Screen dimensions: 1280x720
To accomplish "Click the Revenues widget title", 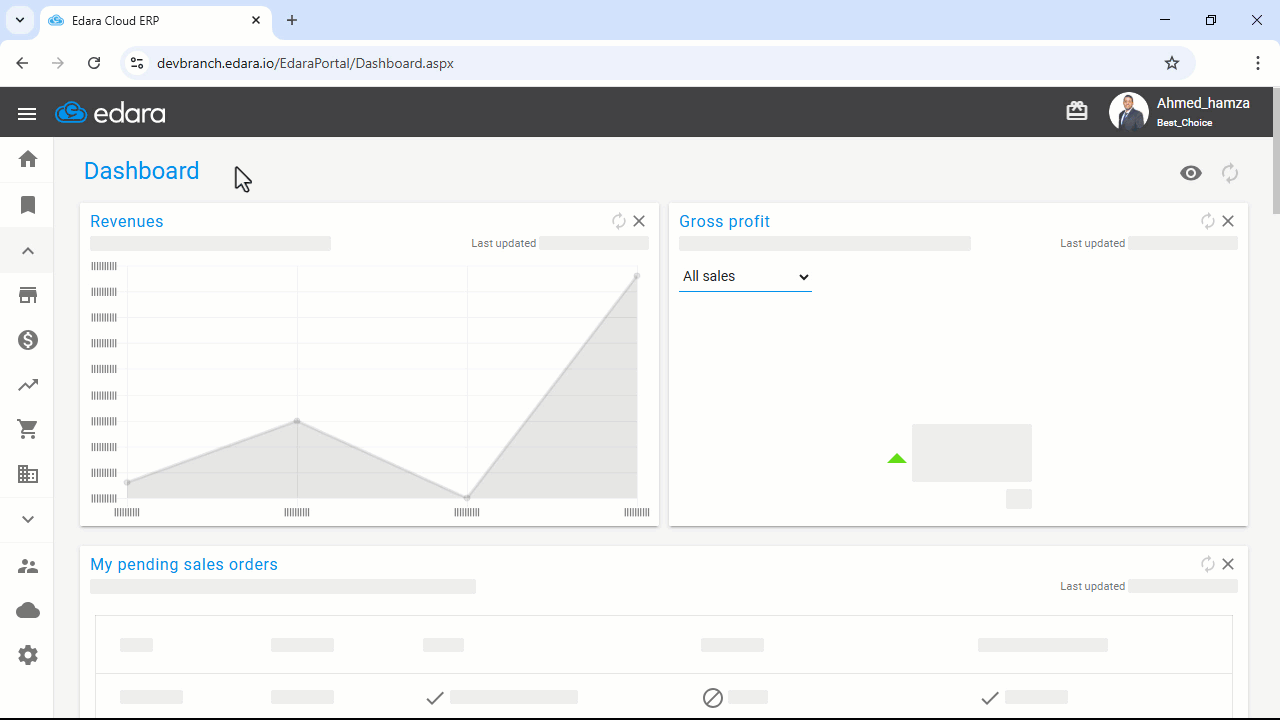I will [127, 221].
